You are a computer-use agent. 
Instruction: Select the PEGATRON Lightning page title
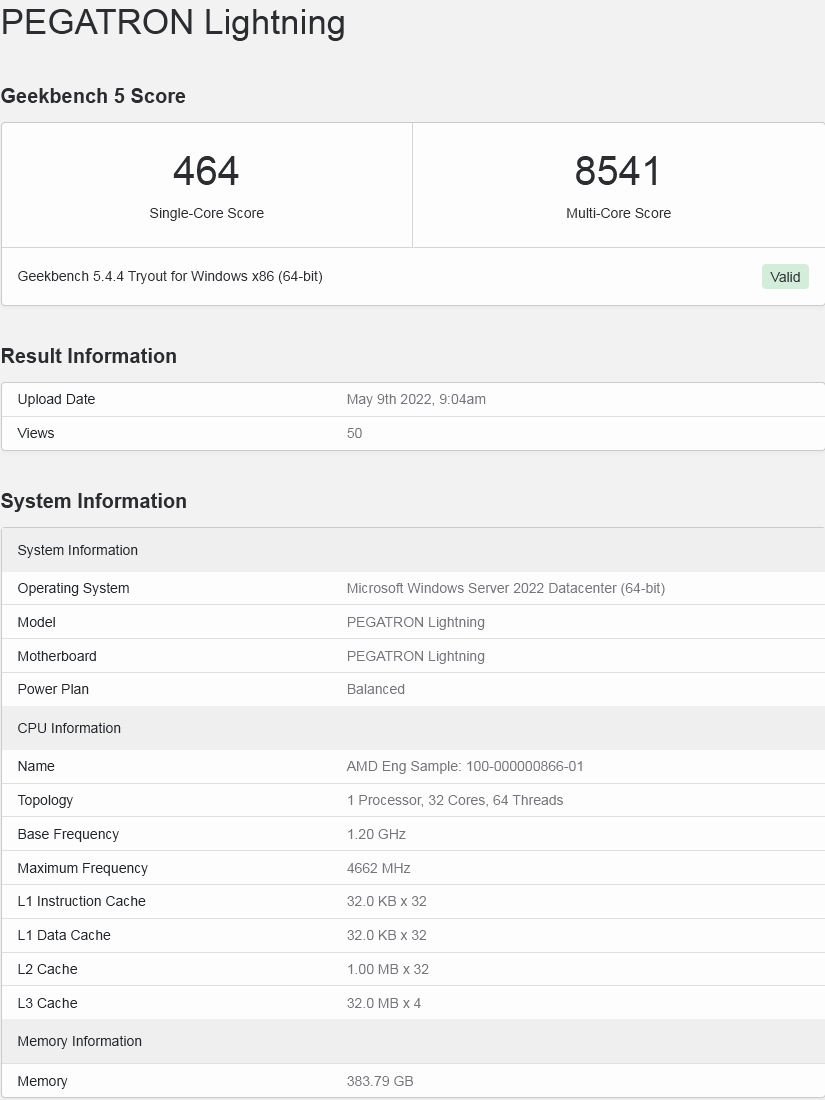173,22
